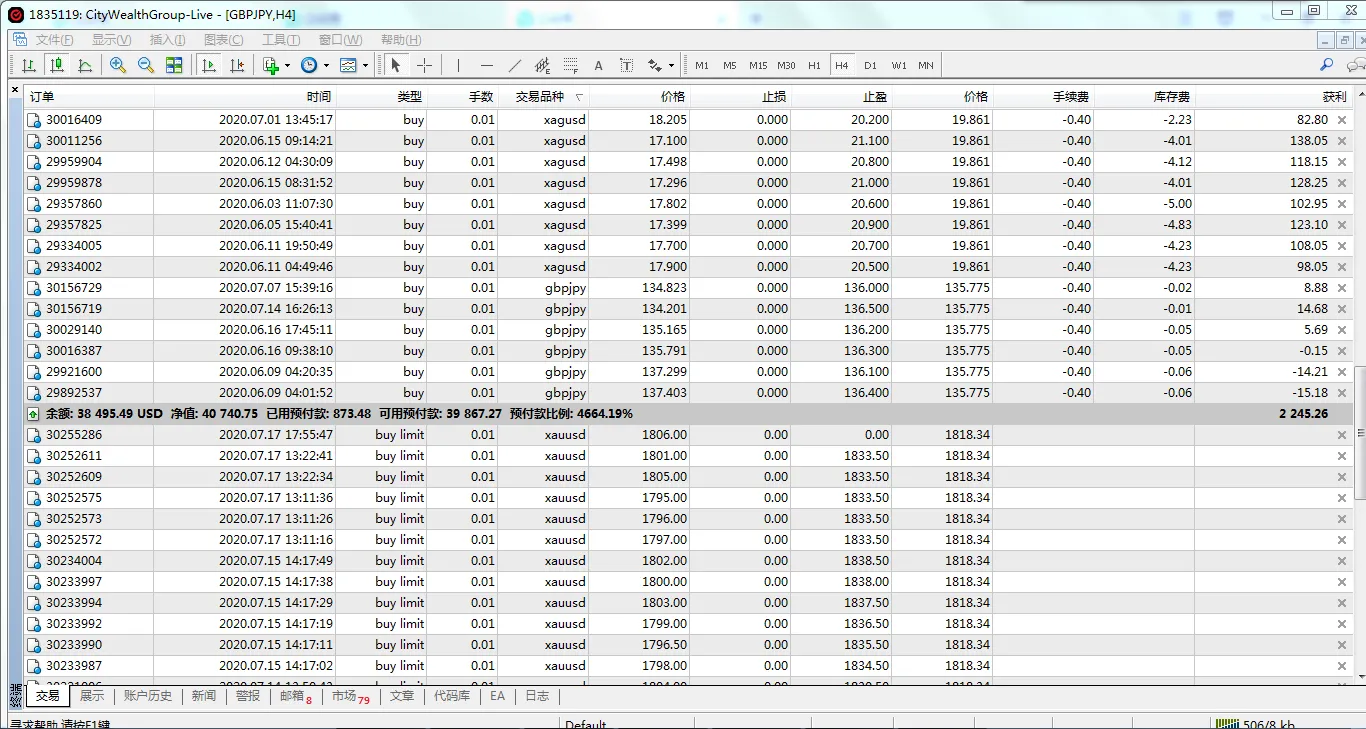The height and width of the screenshot is (729, 1366).
Task: Select pending order row 30234004
Action: (x=688, y=561)
